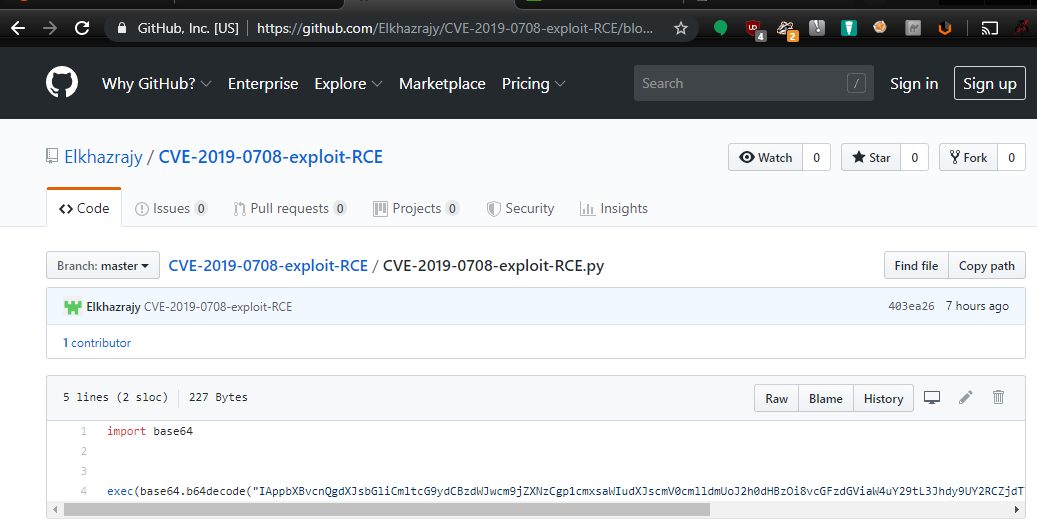Expand the Why GitHub? menu
The width and height of the screenshot is (1037, 529).
[x=156, y=84]
